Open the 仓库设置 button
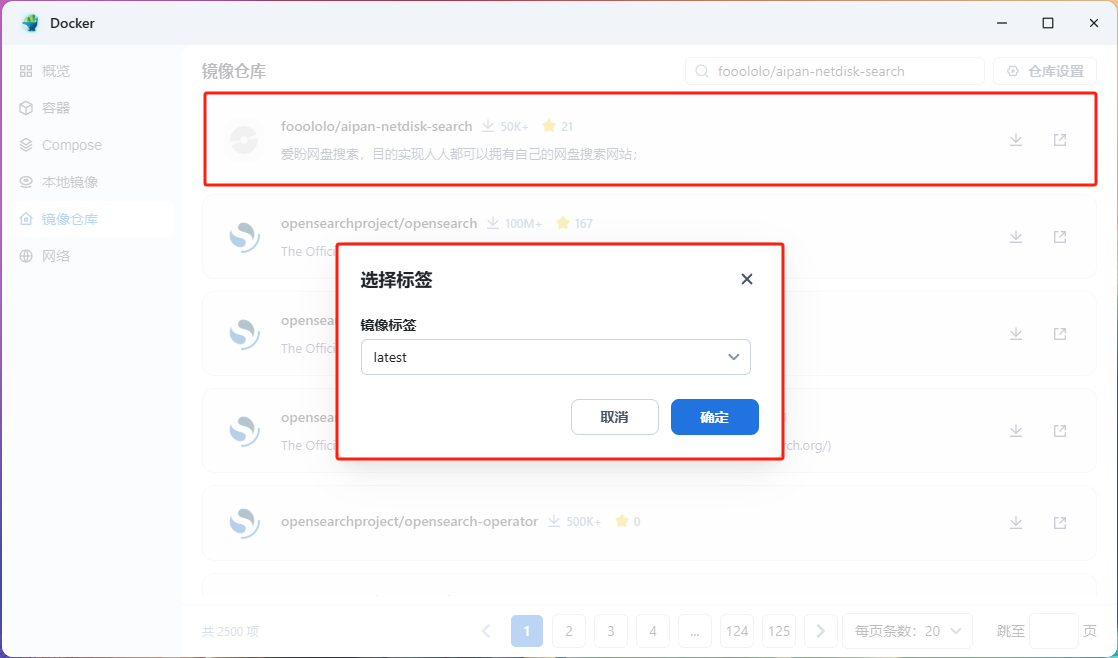1118x658 pixels. [1045, 71]
